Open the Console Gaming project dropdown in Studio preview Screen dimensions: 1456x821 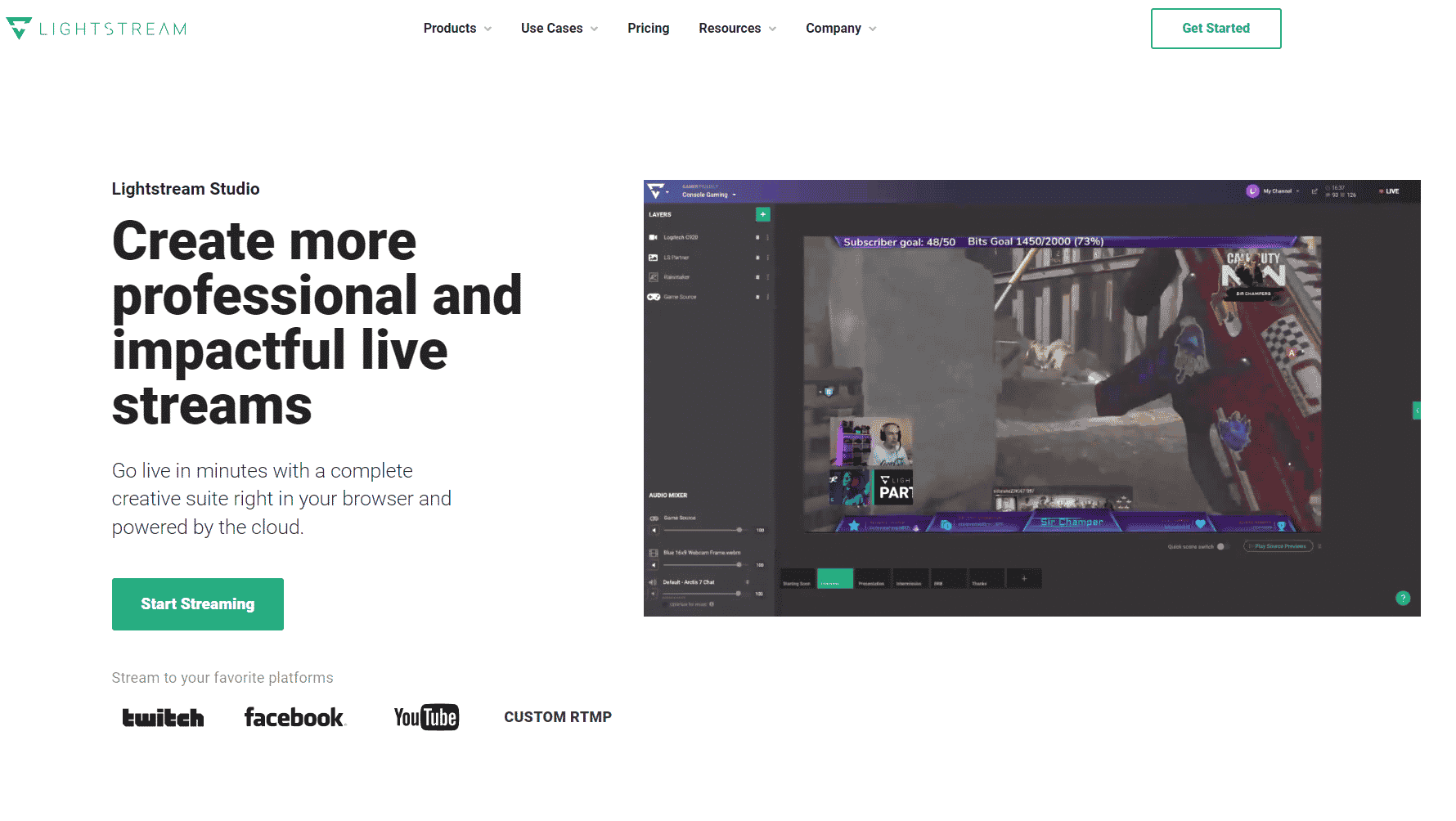click(x=709, y=195)
